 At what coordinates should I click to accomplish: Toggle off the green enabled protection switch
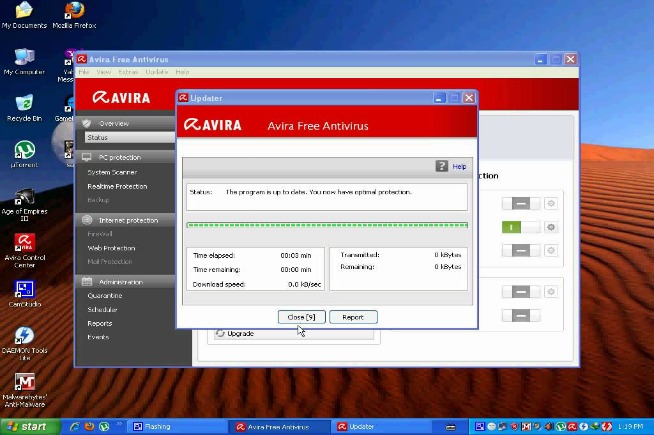coord(521,227)
